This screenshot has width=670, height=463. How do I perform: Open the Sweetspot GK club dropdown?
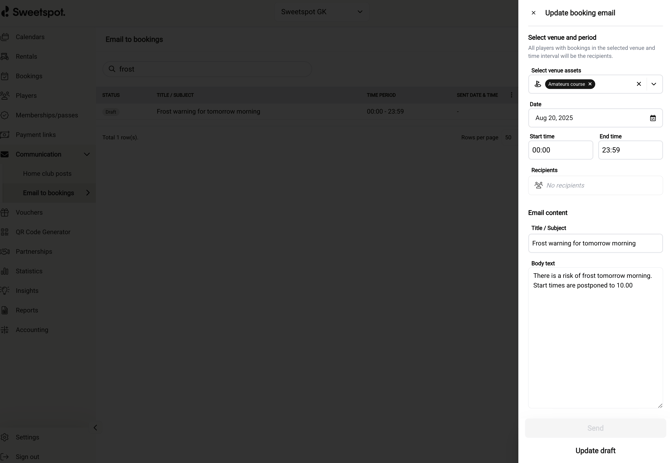point(321,12)
